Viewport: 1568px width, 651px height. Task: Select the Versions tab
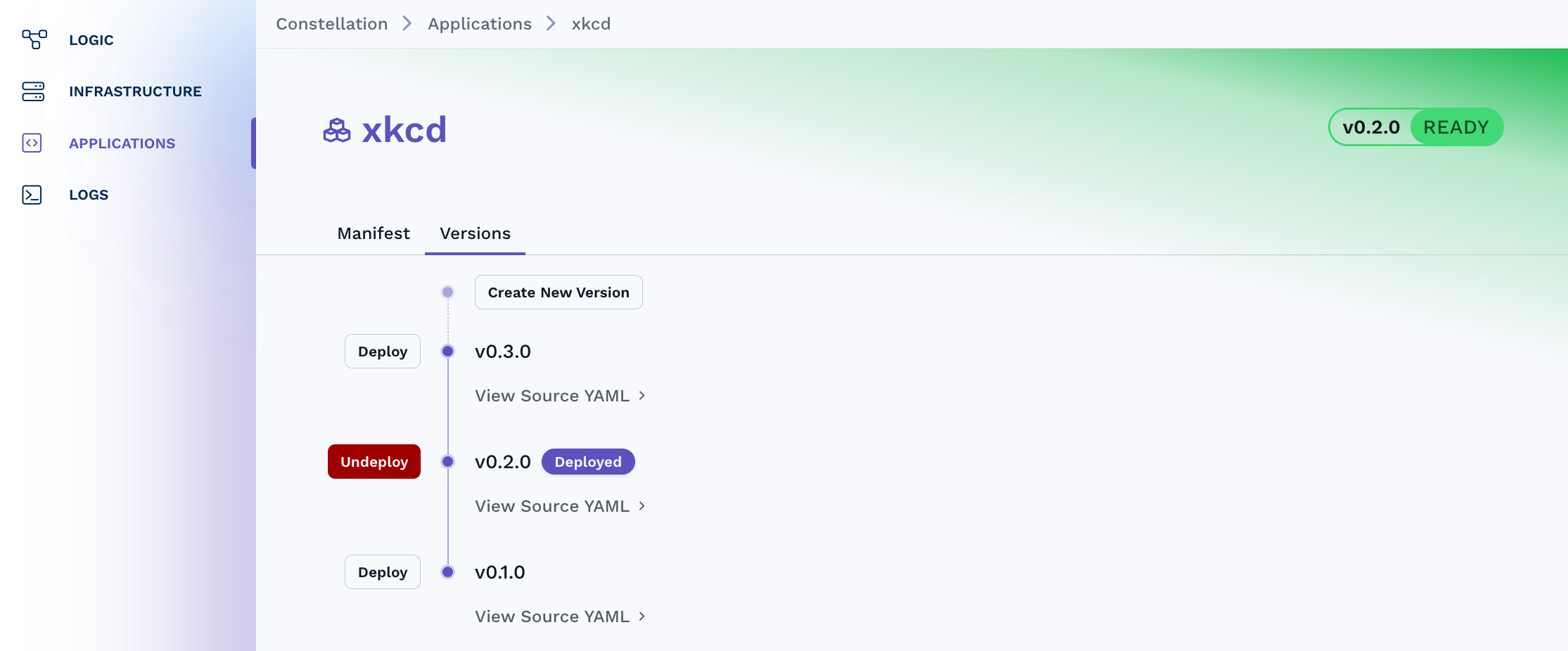pyautogui.click(x=476, y=233)
